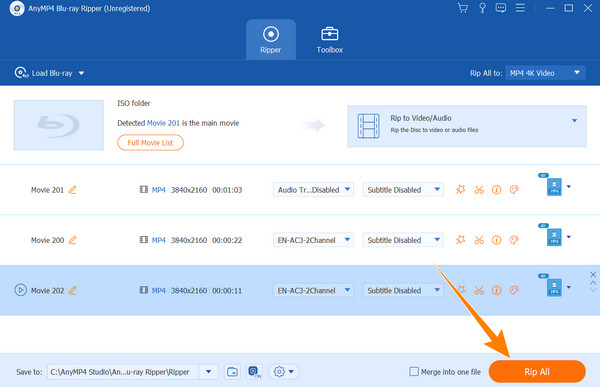Open Movie 202 subtitle dropdown
The width and height of the screenshot is (600, 387).
403,291
